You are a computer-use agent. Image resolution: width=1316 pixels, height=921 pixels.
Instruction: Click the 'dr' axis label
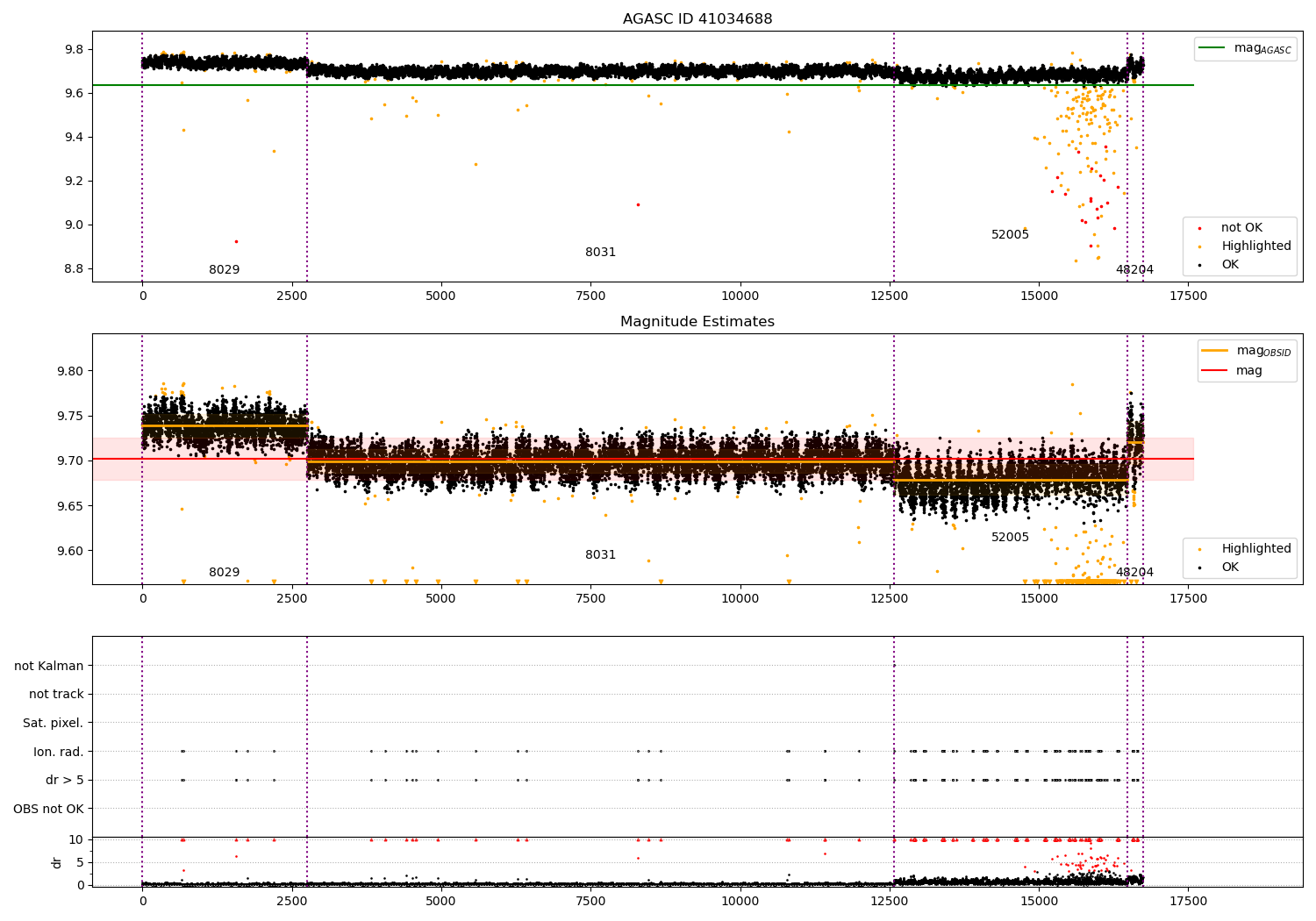[57, 863]
